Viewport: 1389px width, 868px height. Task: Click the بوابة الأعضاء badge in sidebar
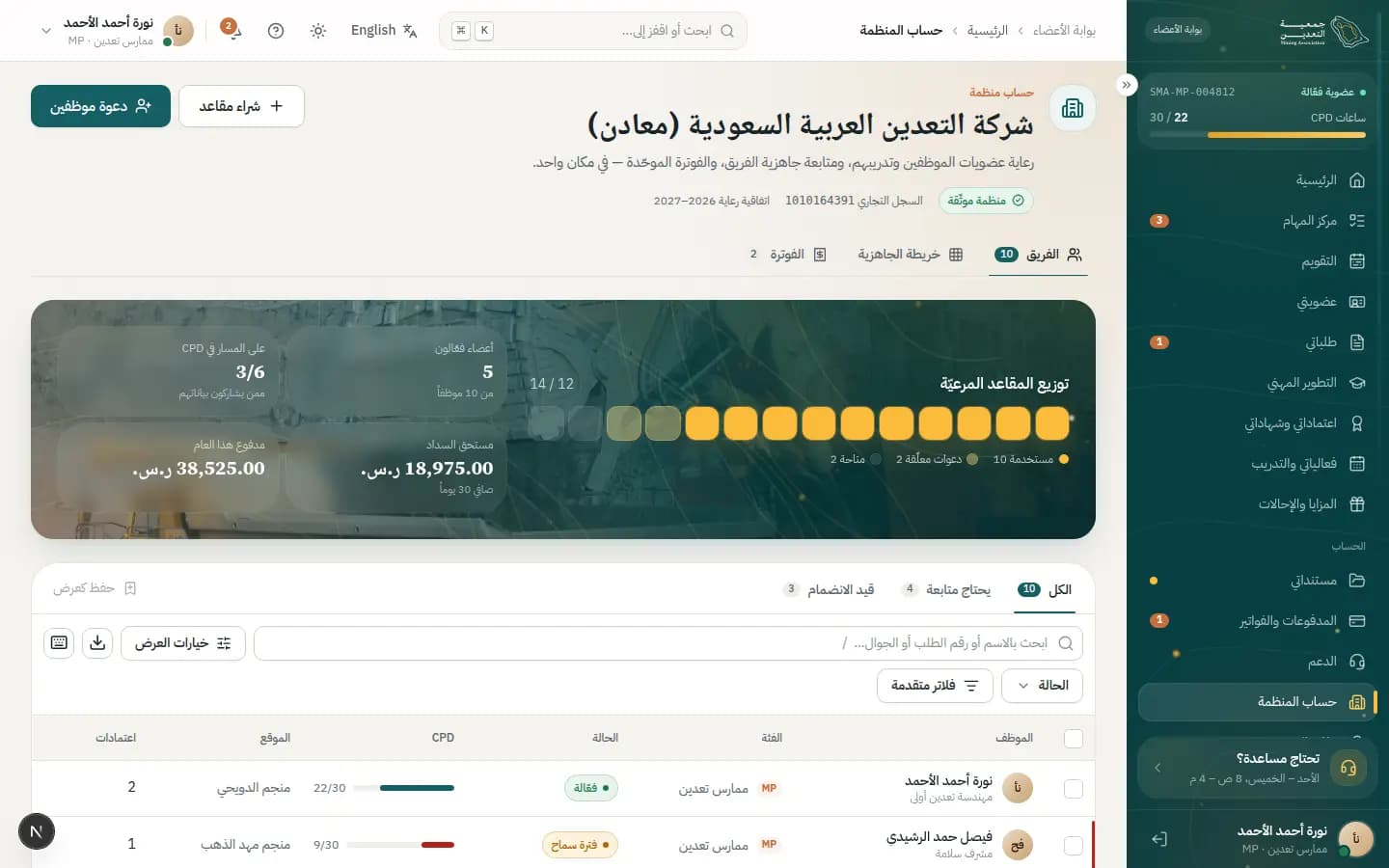tap(1178, 30)
